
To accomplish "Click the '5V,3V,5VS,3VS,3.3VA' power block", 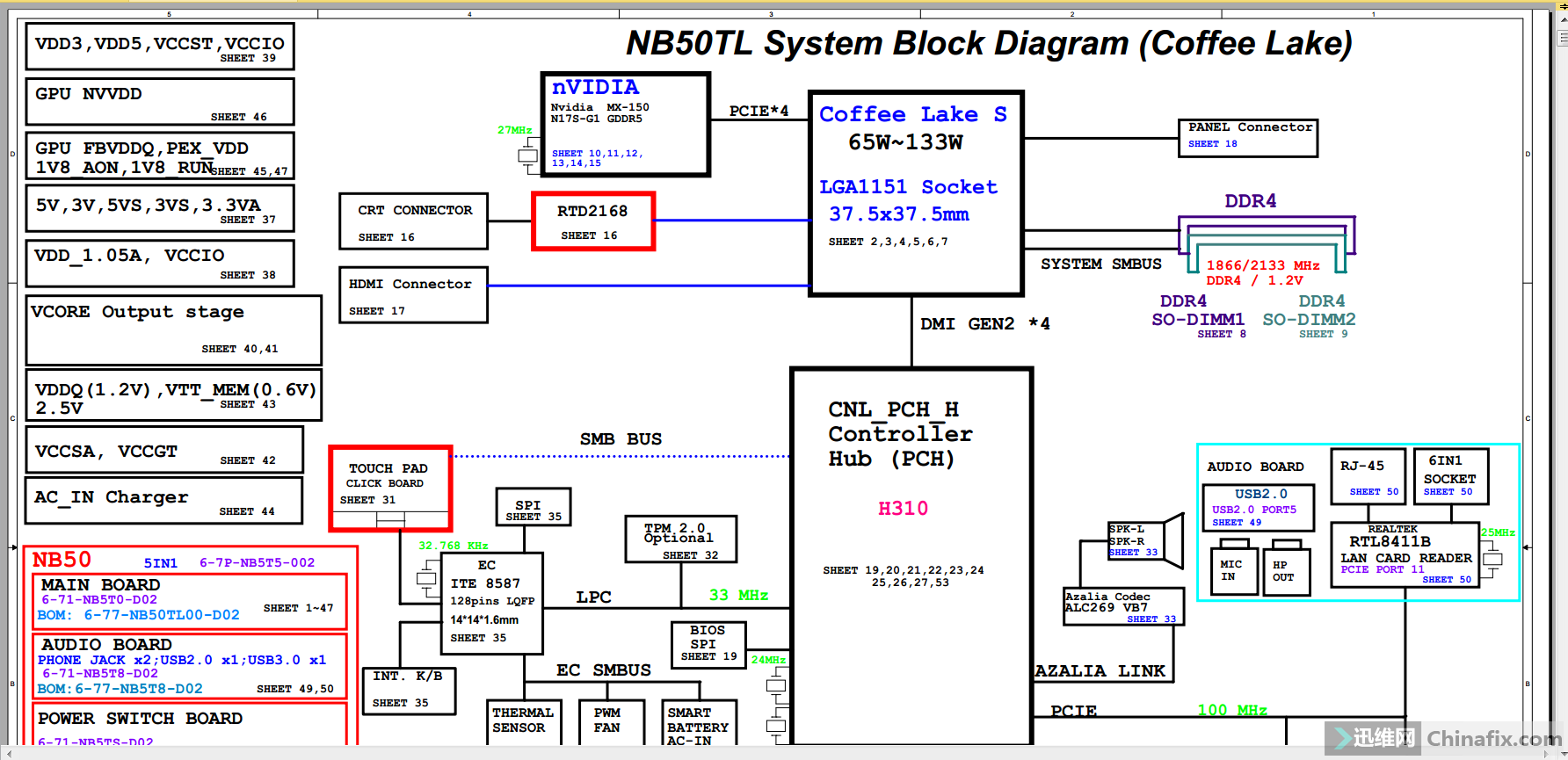I will (160, 208).
